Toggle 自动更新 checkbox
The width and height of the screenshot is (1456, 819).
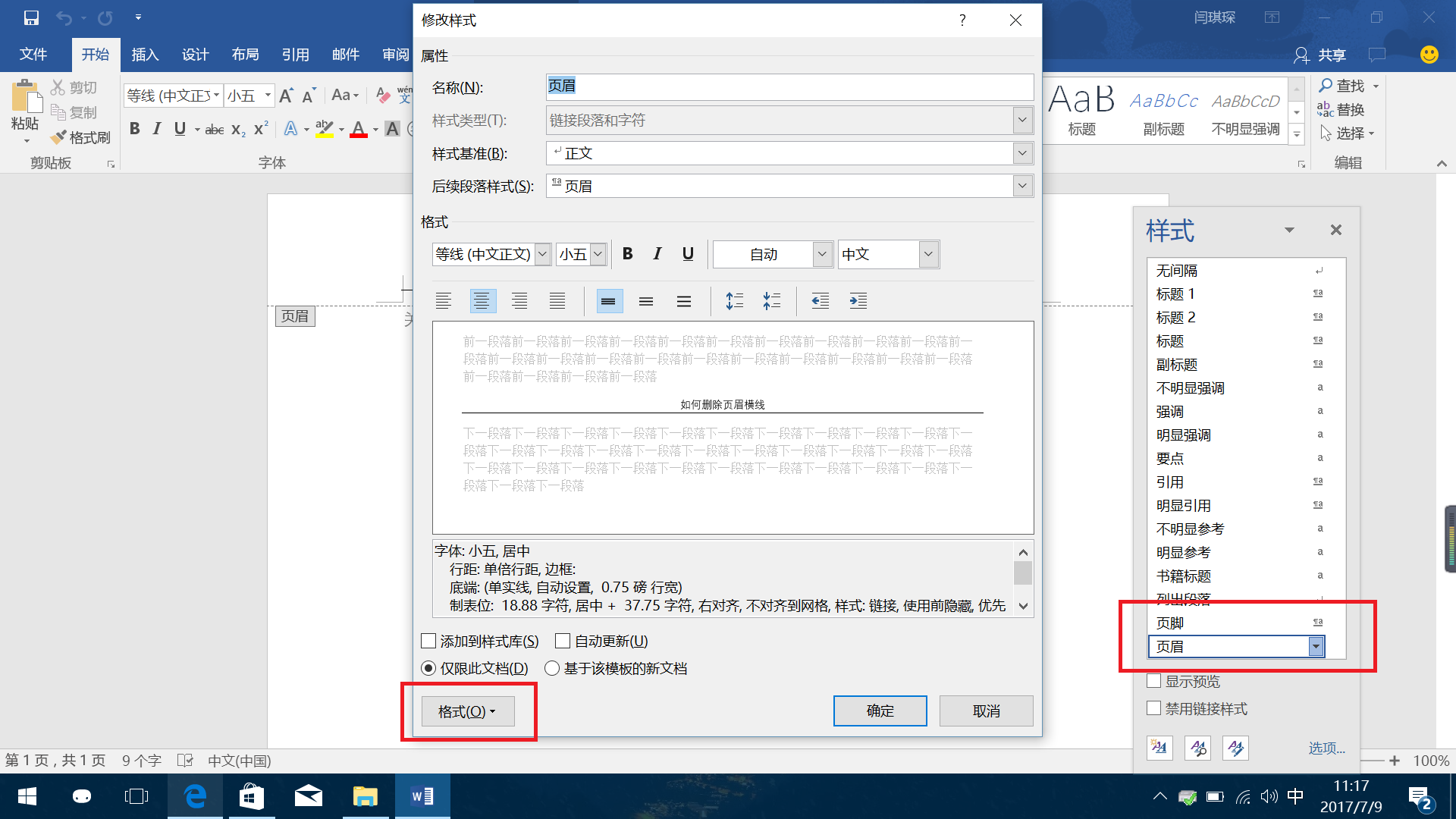563,640
